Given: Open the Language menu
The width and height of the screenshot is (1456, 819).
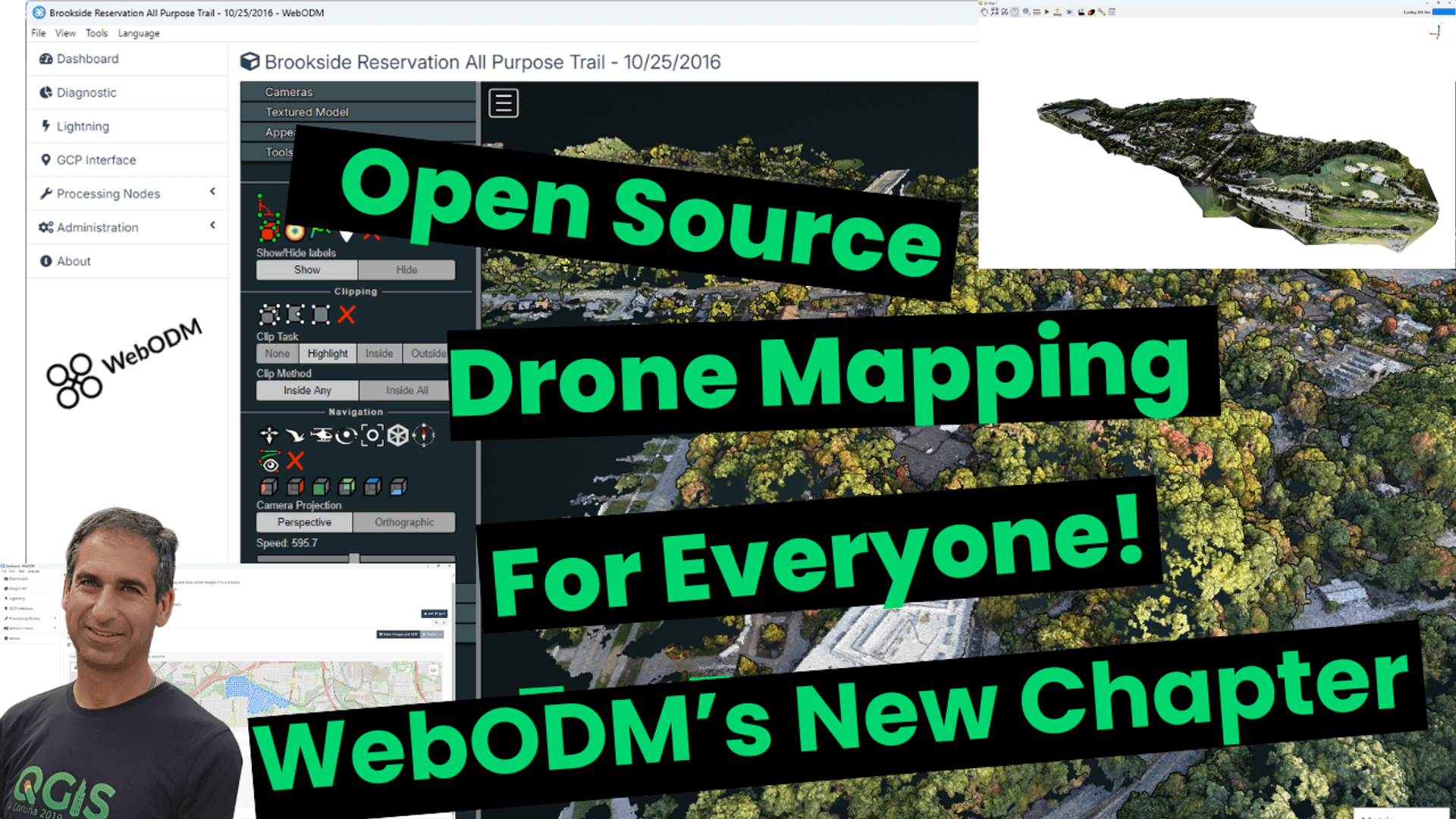Looking at the screenshot, I should [x=139, y=33].
